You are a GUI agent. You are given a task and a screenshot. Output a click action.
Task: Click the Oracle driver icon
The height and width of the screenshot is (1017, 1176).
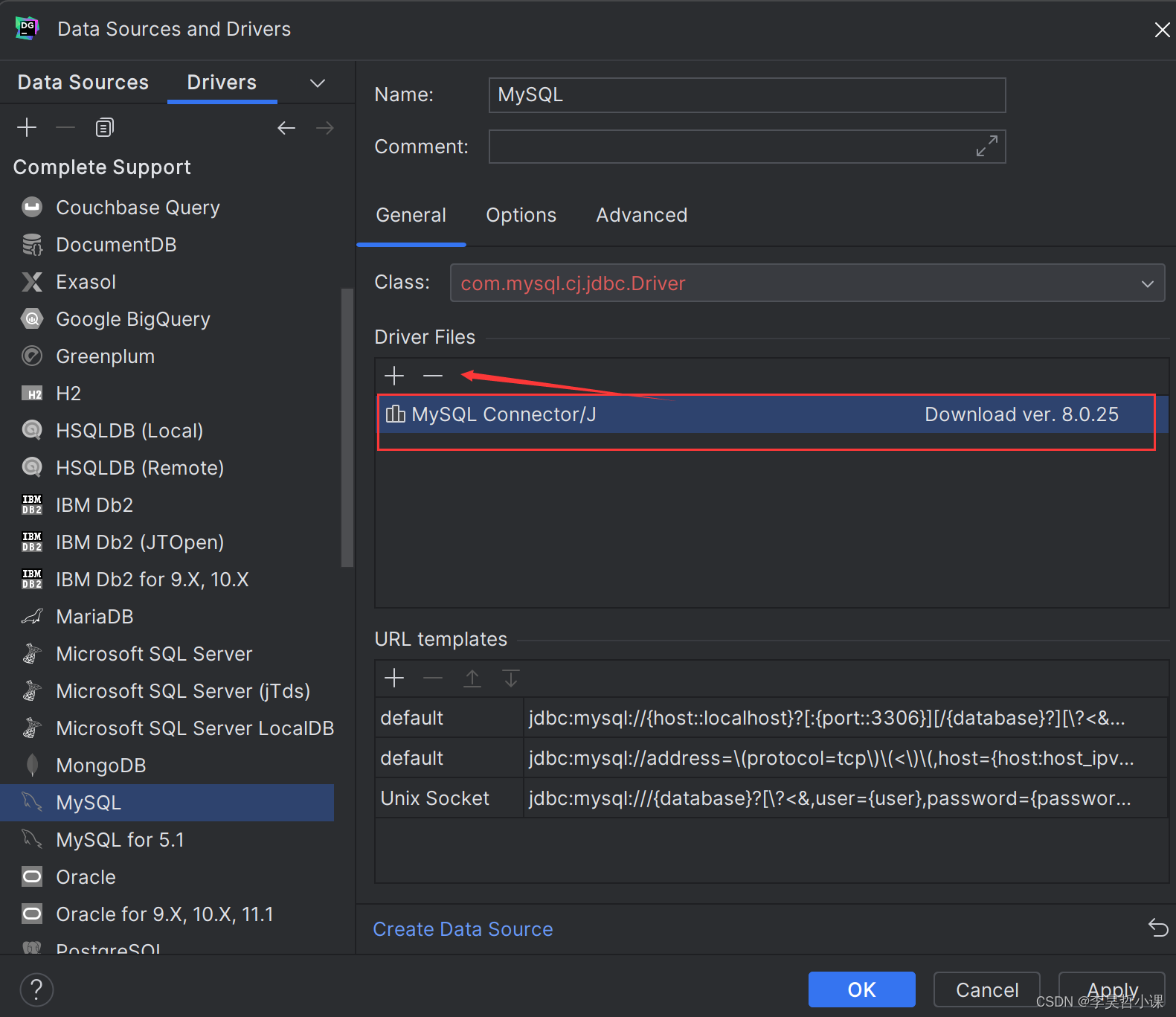(32, 876)
